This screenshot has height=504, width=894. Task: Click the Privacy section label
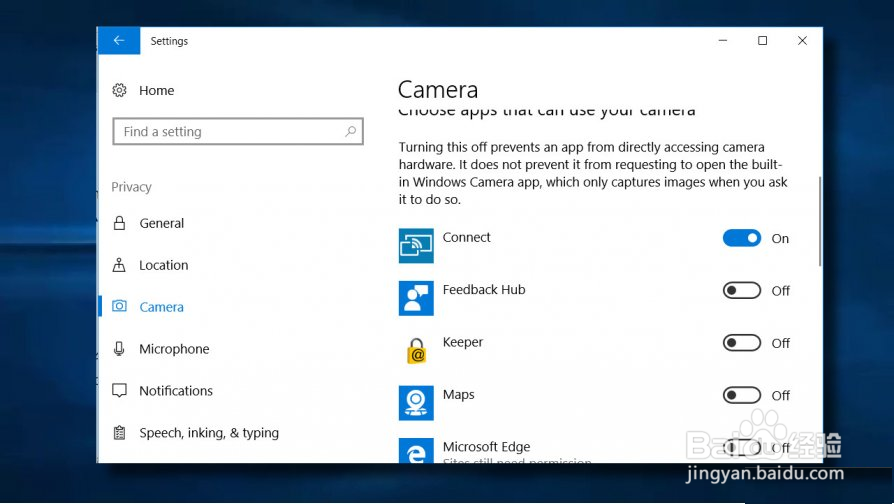131,187
